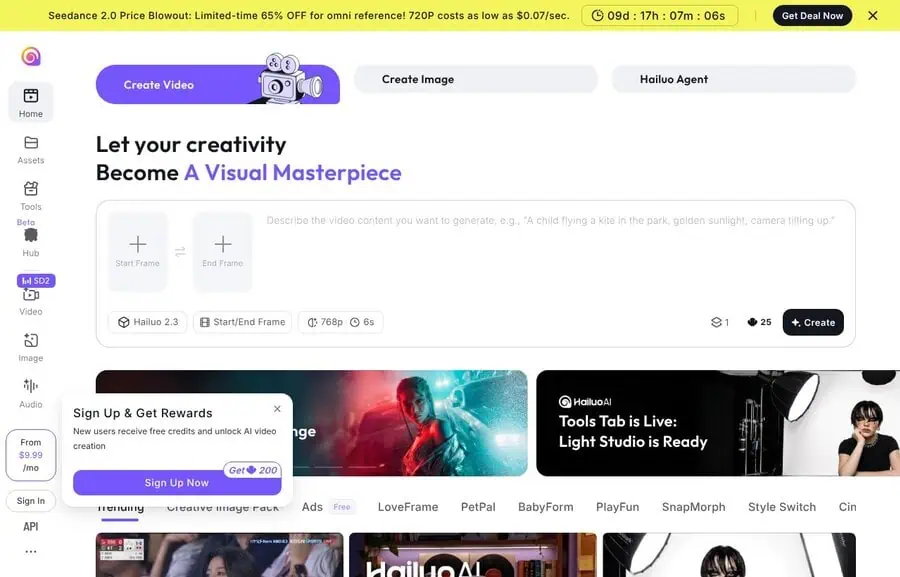Open the Ads category tab
Viewport: 900px width, 577px height.
pos(312,507)
